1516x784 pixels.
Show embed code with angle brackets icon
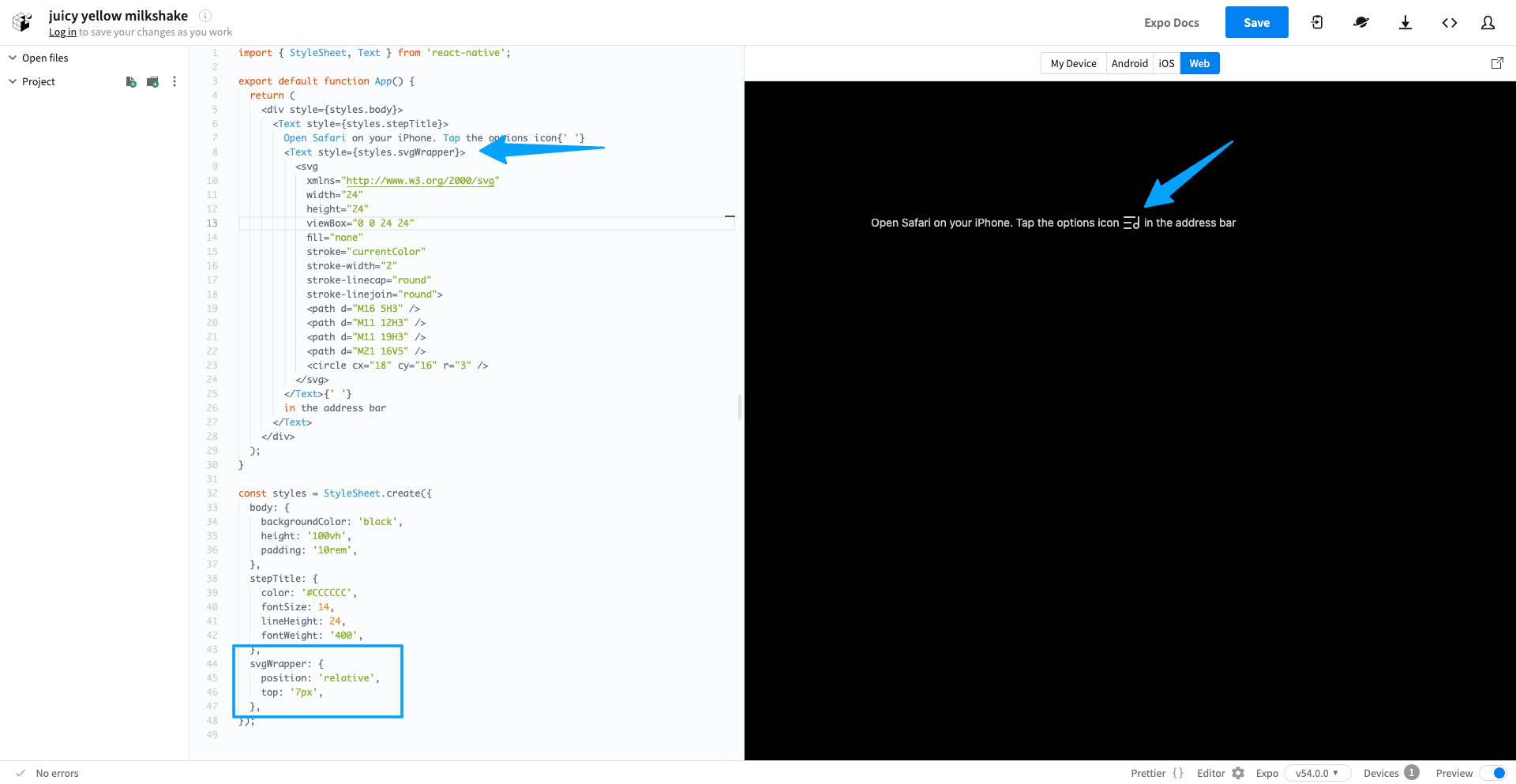point(1450,22)
